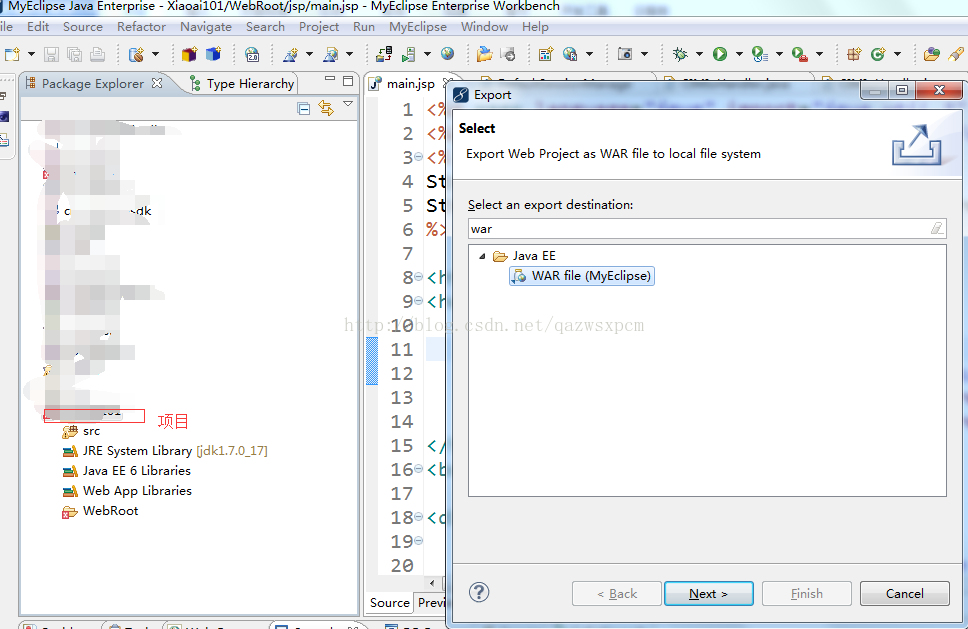Click the Back button
The image size is (968, 629).
click(x=617, y=593)
